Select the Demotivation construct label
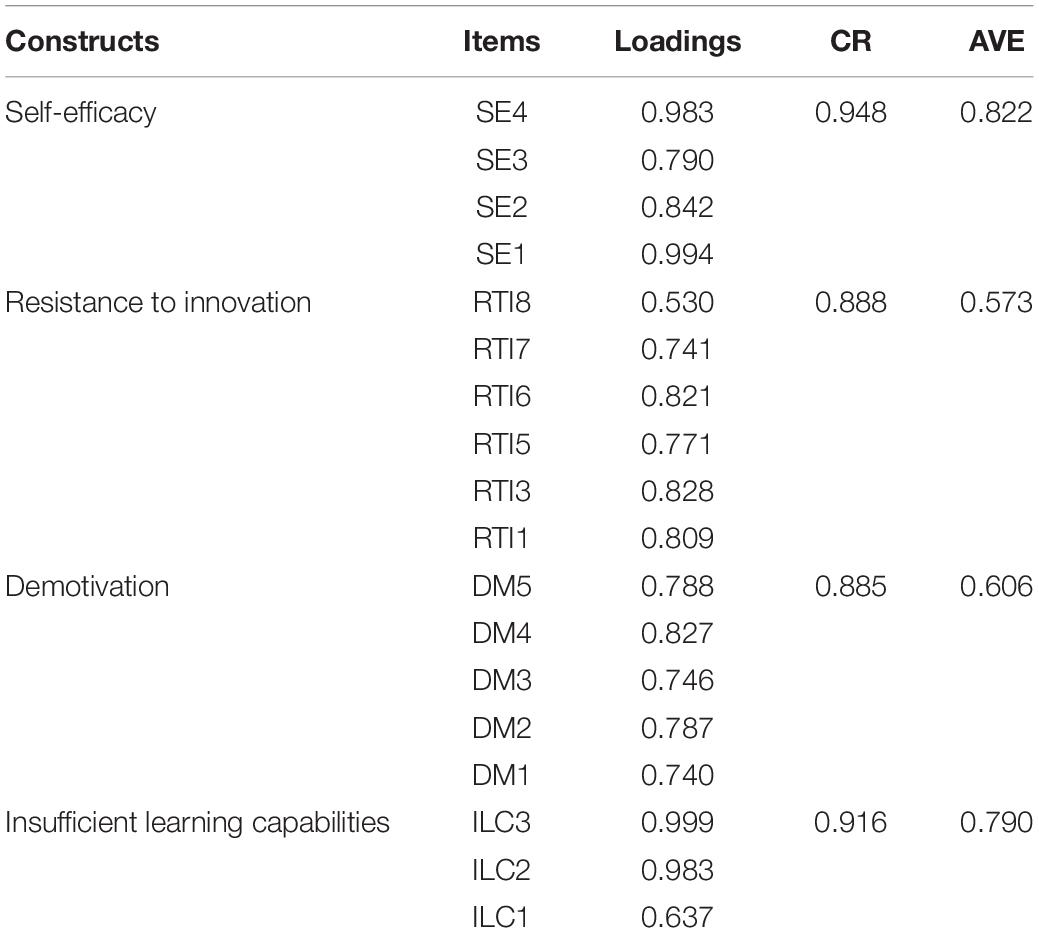Image resolution: width=1039 pixels, height=933 pixels. pyautogui.click(x=87, y=586)
